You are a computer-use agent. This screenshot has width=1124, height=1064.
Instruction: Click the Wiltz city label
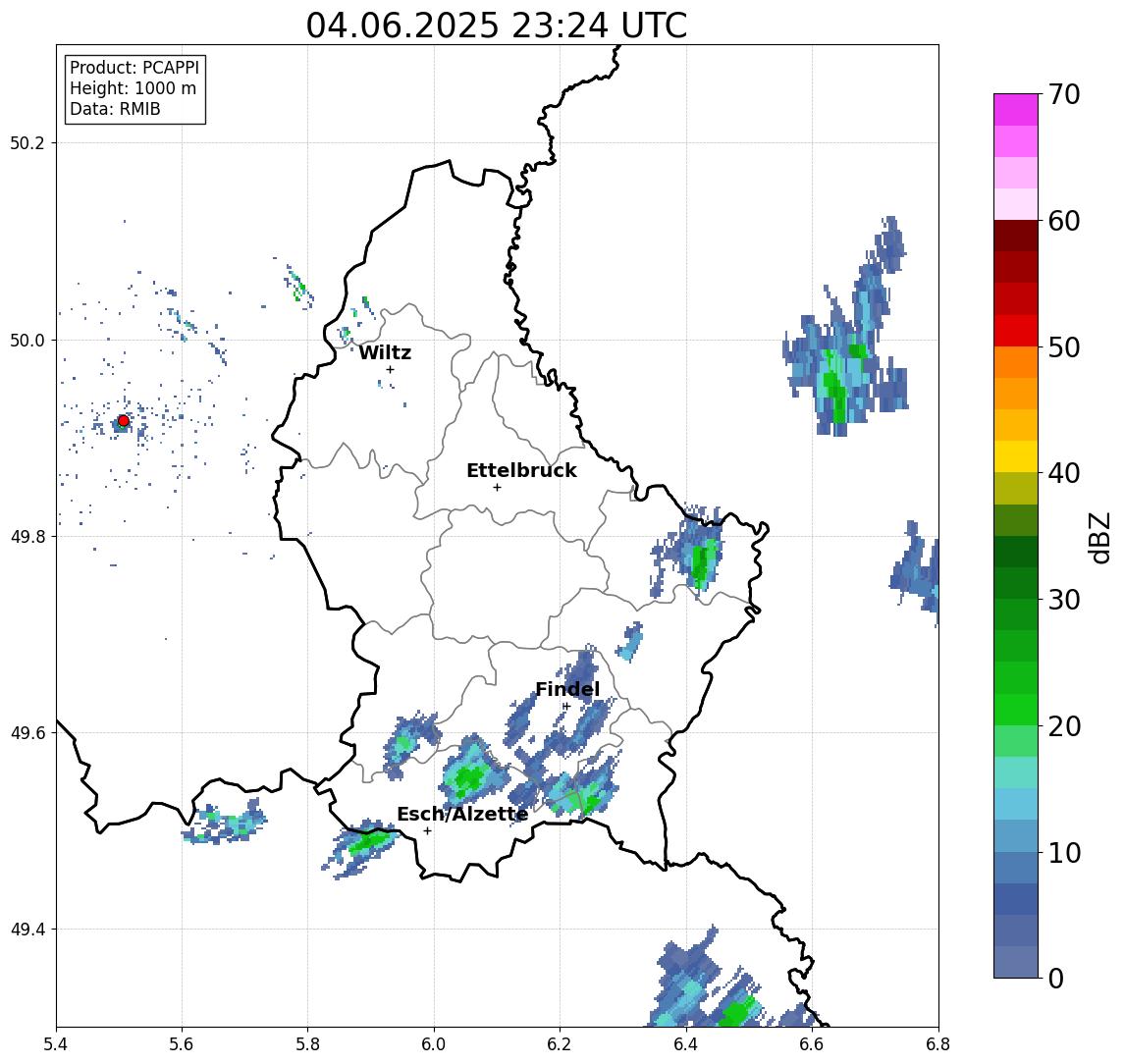tap(385, 352)
